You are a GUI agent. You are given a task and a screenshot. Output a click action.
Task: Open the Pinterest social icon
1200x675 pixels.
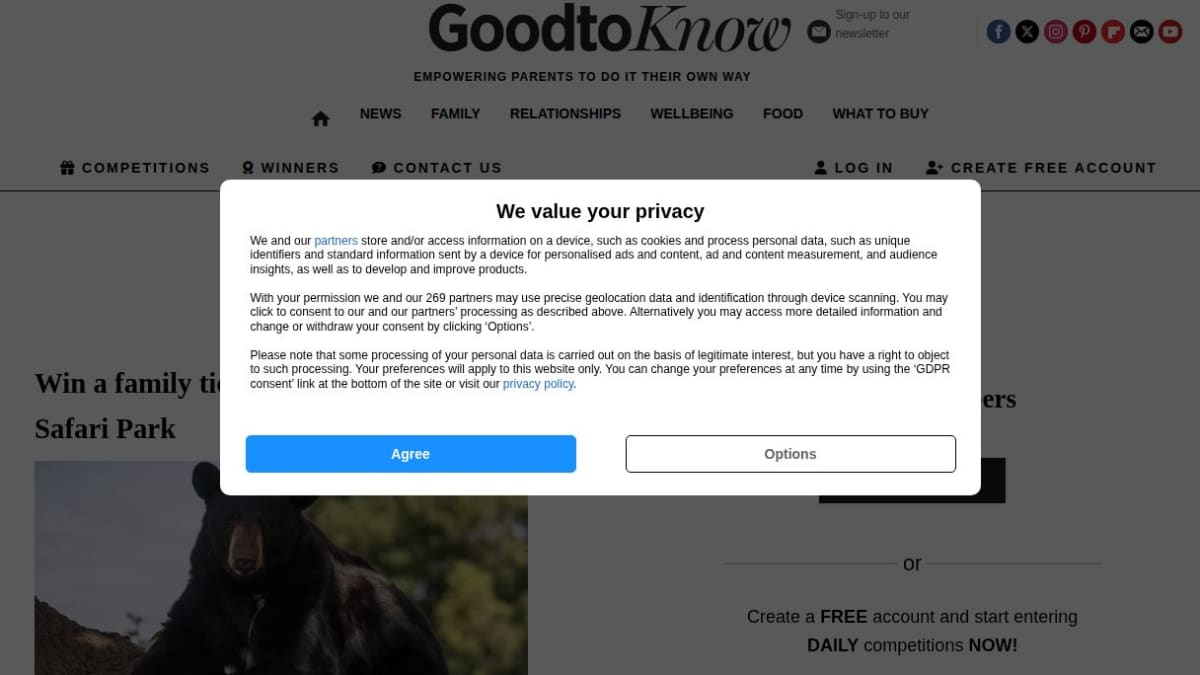[x=1084, y=32]
